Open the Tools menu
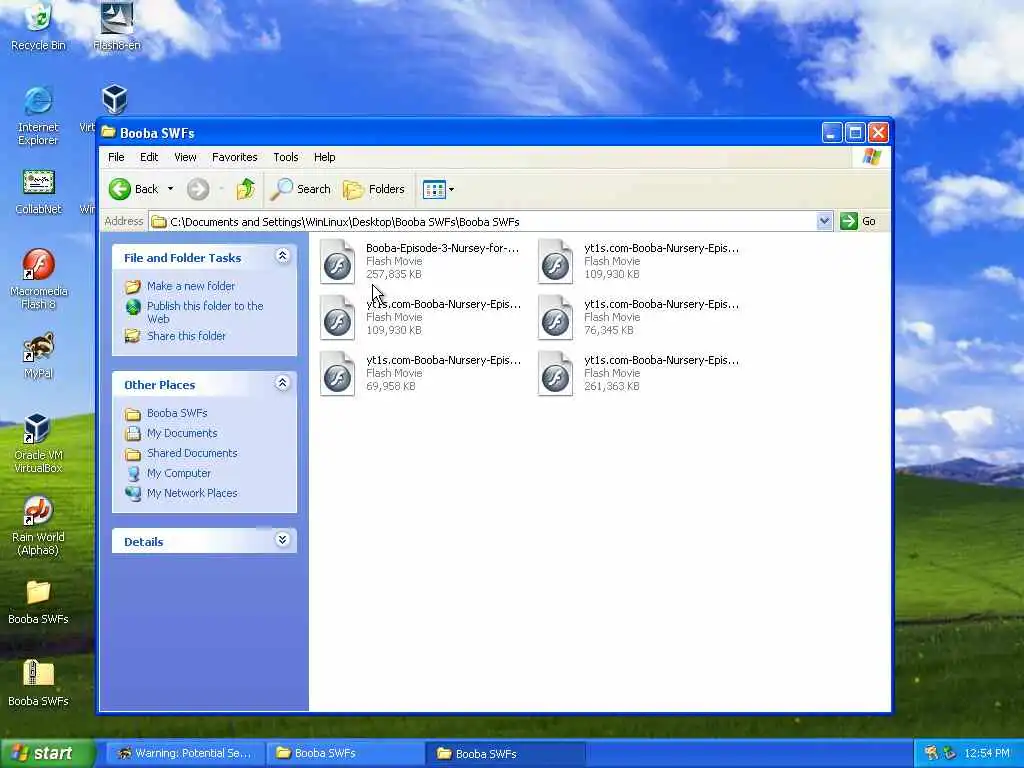1024x768 pixels. 285,157
